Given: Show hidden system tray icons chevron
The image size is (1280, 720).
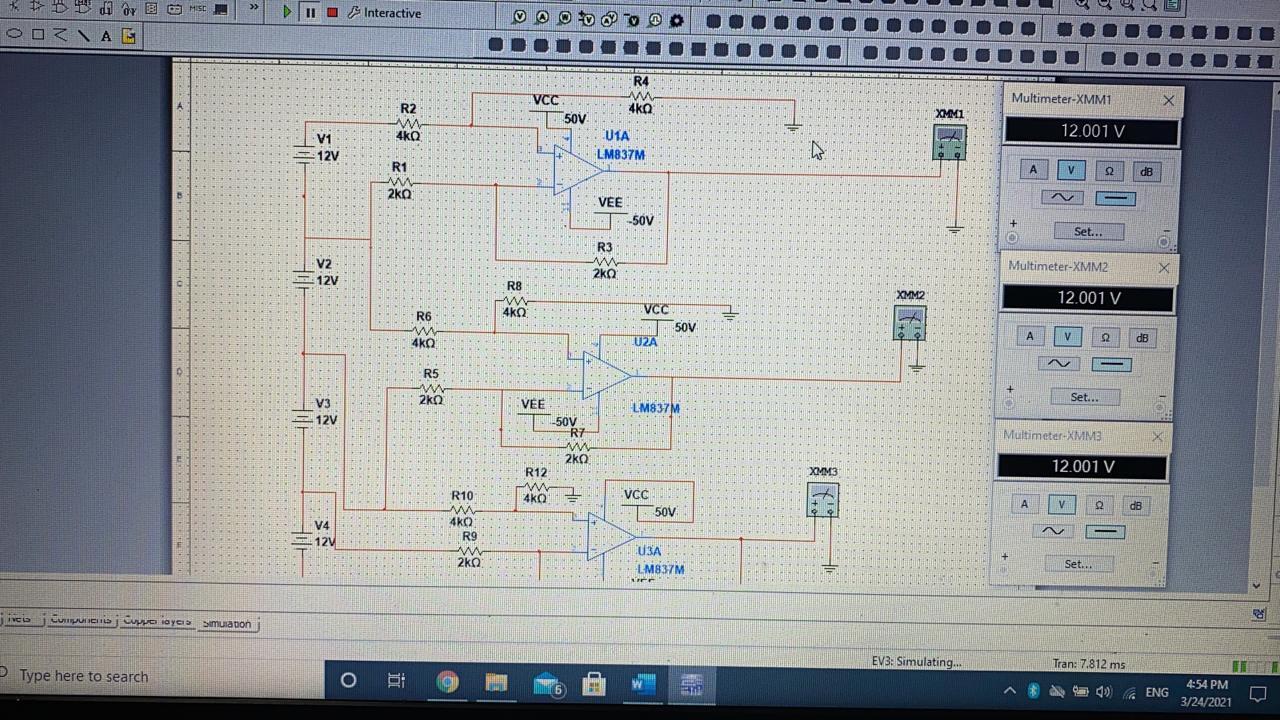Looking at the screenshot, I should 1009,691.
